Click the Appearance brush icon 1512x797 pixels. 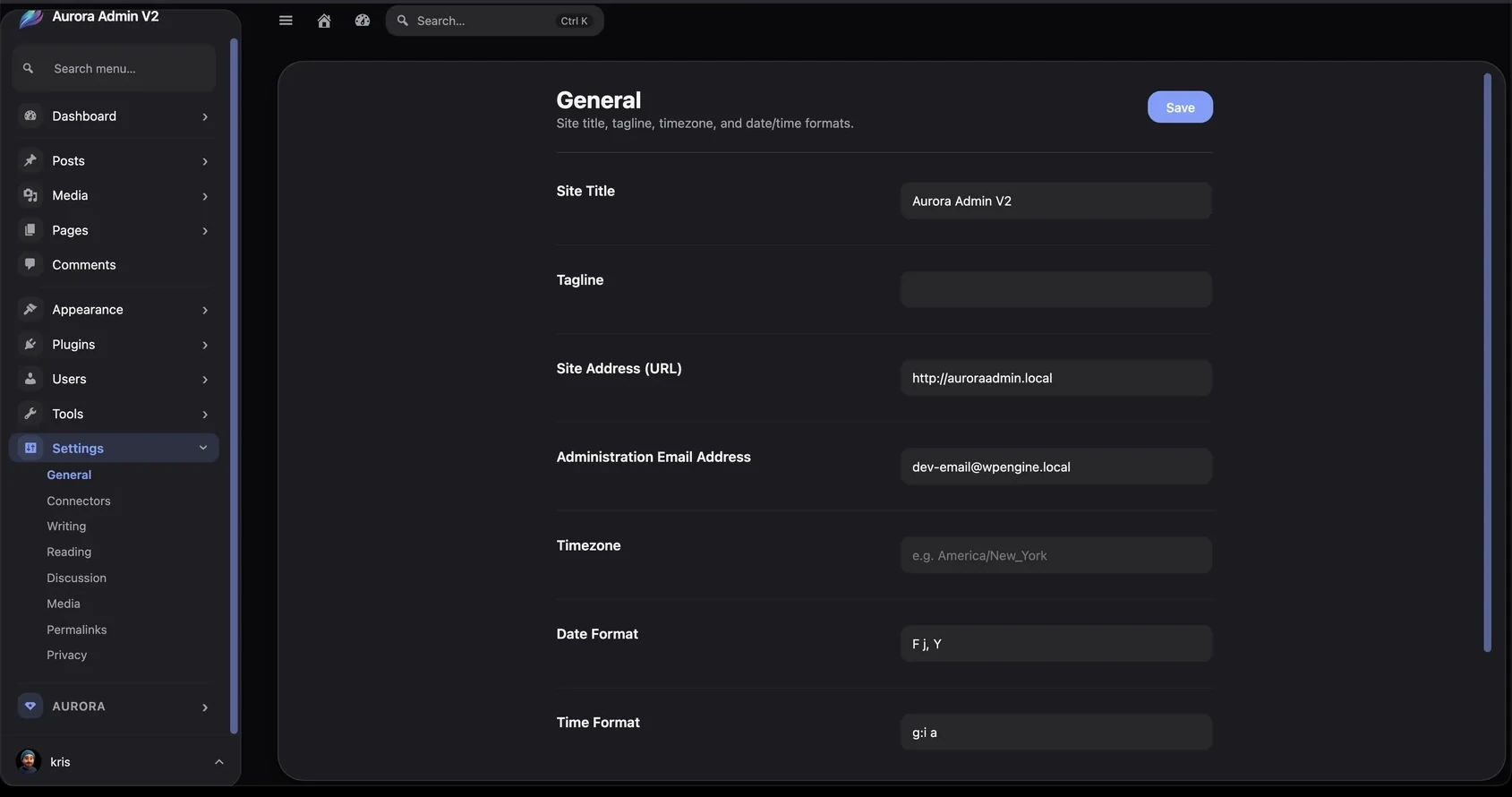coord(30,309)
